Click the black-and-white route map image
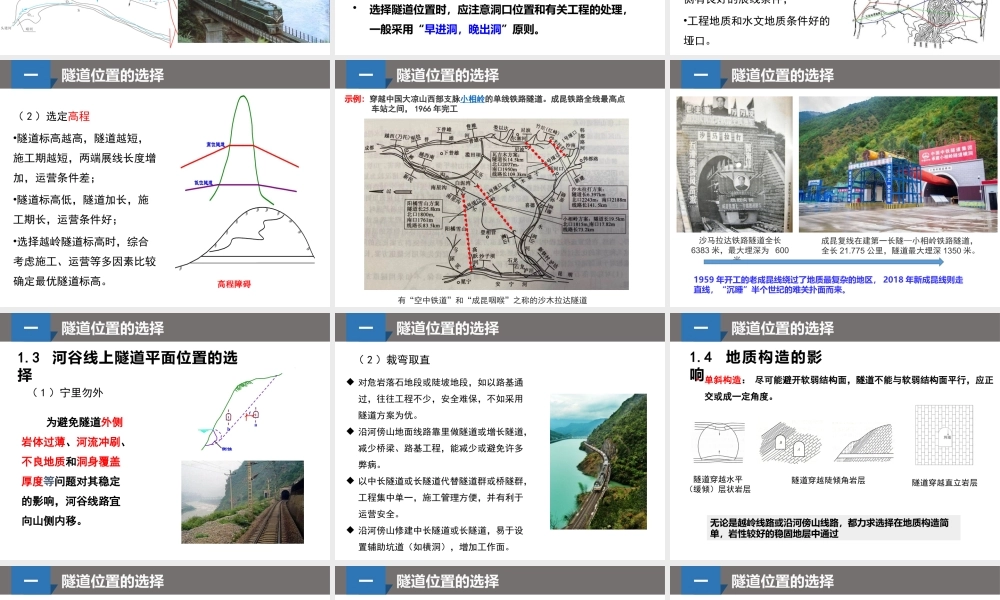 (x=496, y=204)
